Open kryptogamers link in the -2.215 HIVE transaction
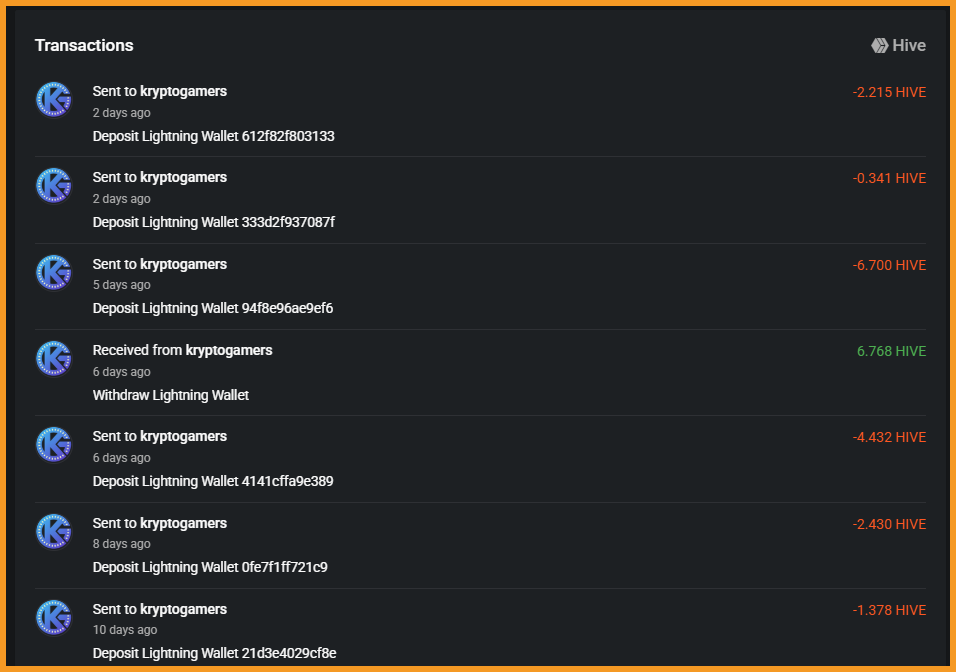 [x=184, y=91]
